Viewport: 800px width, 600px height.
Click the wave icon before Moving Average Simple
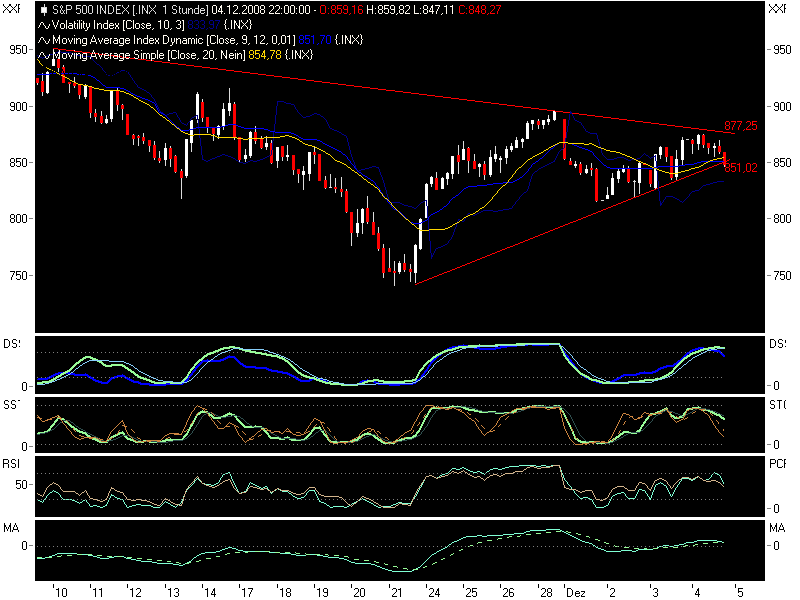(44, 55)
